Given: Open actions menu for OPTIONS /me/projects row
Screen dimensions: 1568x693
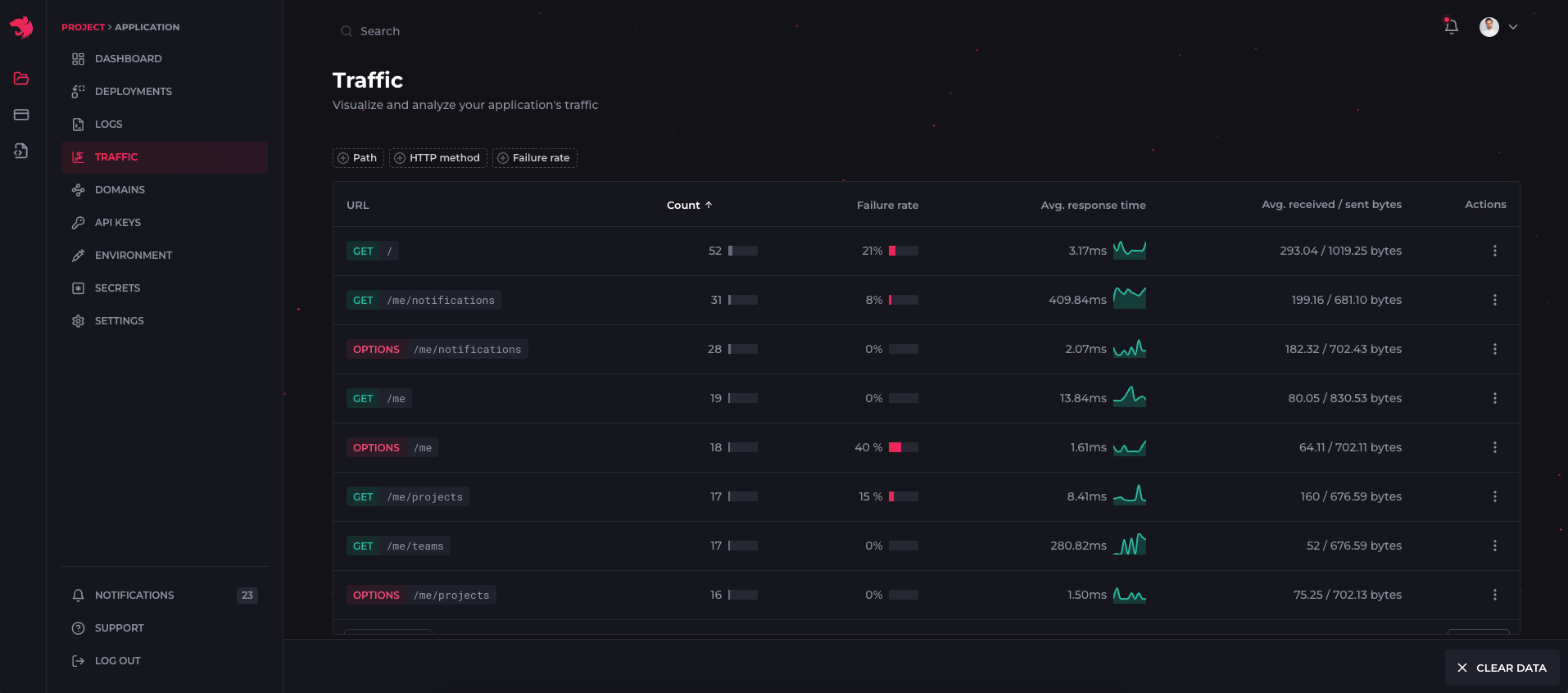Looking at the screenshot, I should coord(1495,595).
